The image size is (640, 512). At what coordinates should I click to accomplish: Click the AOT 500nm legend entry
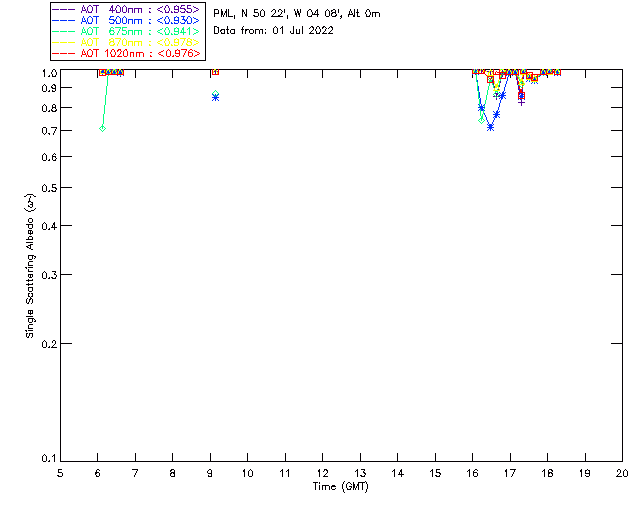click(127, 20)
